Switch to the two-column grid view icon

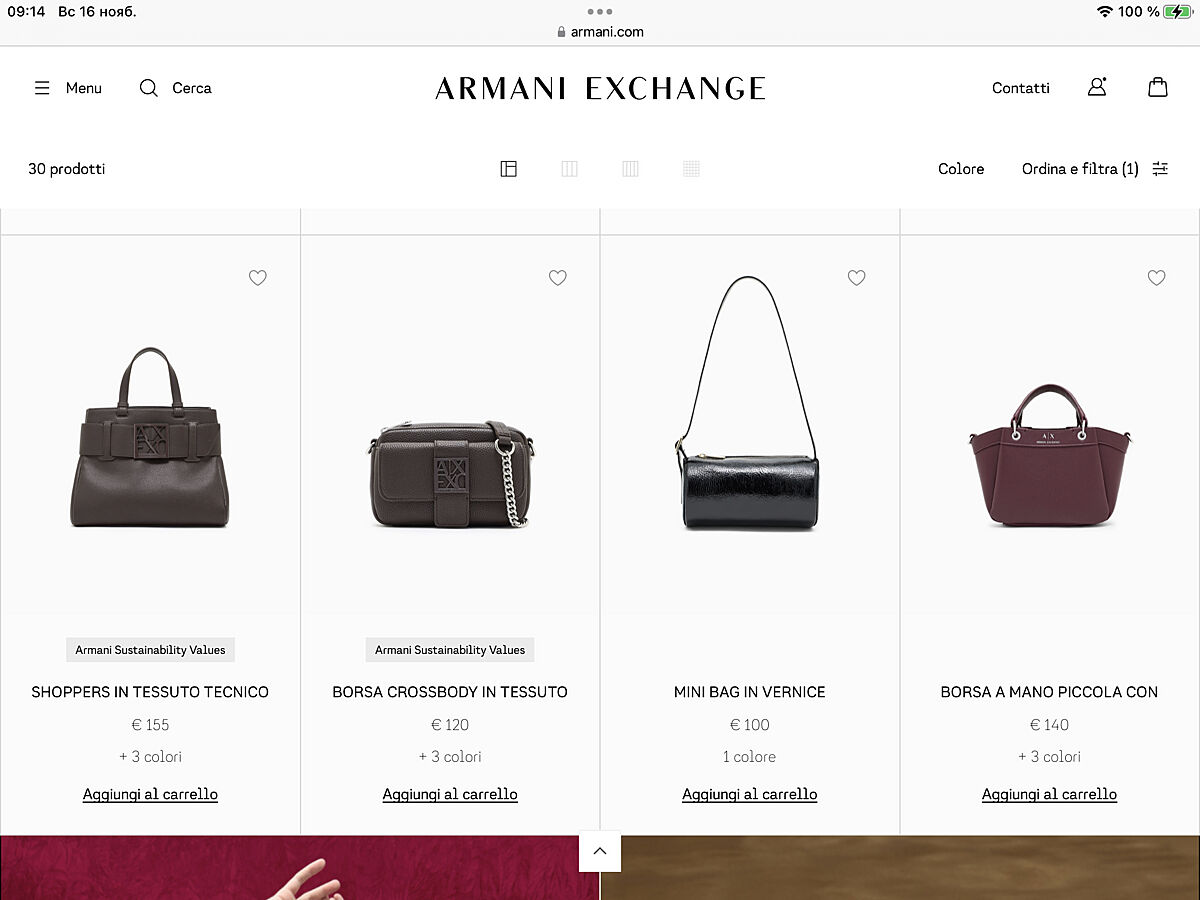point(569,169)
